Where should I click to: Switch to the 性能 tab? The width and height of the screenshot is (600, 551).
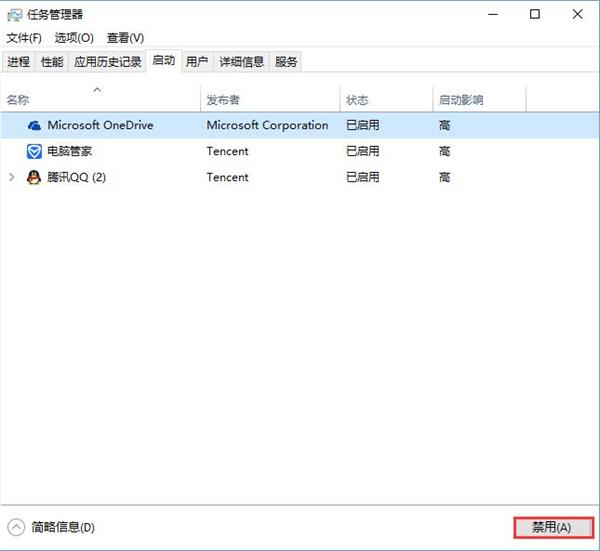tap(52, 62)
